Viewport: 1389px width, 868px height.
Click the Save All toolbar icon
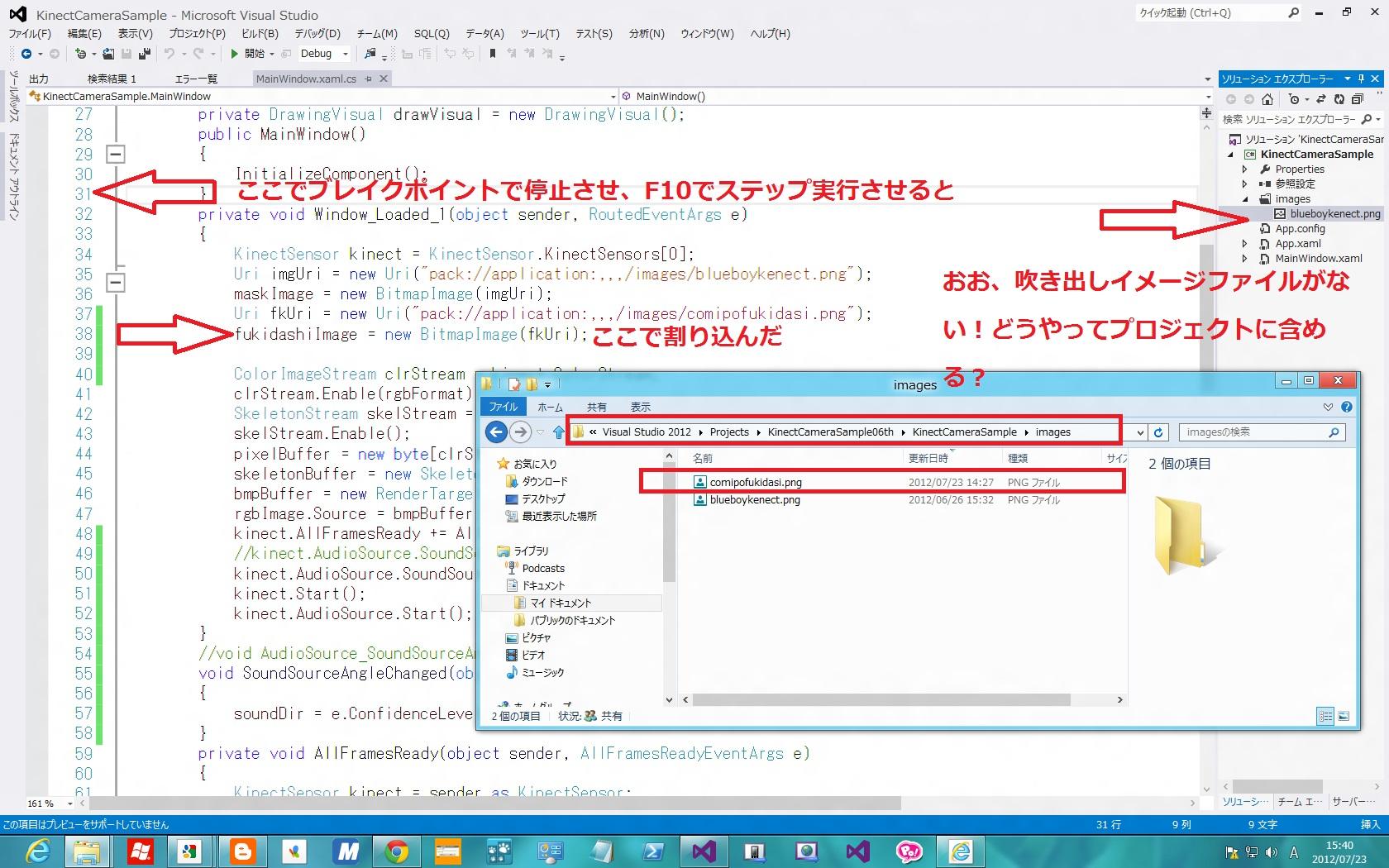tap(145, 54)
